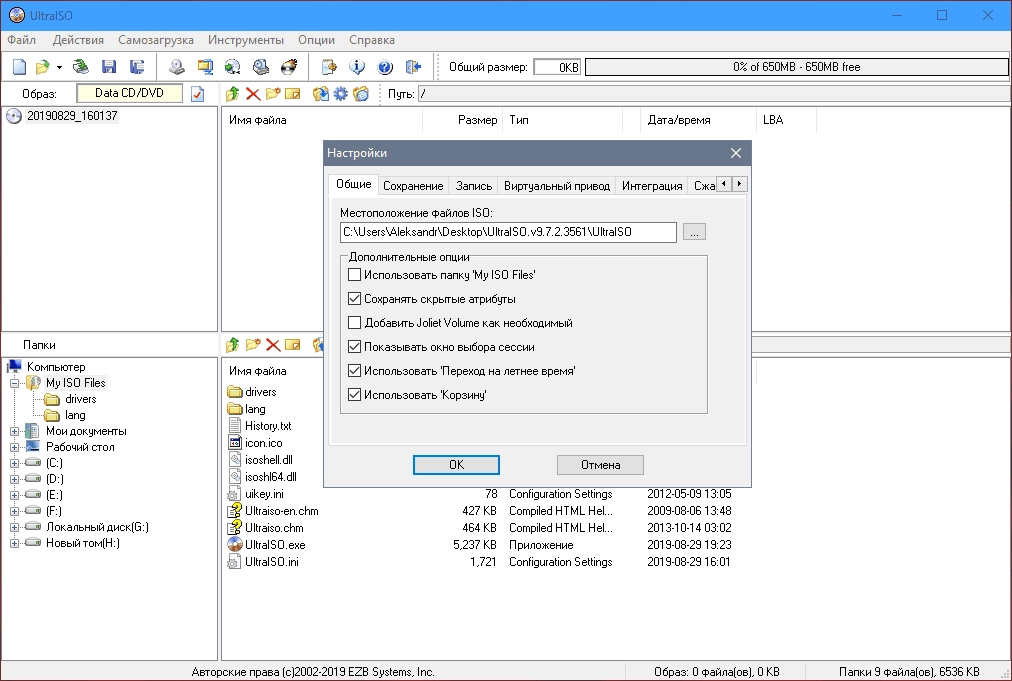1012x681 pixels.
Task: Expand the Мои документы tree node
Action: click(x=14, y=431)
